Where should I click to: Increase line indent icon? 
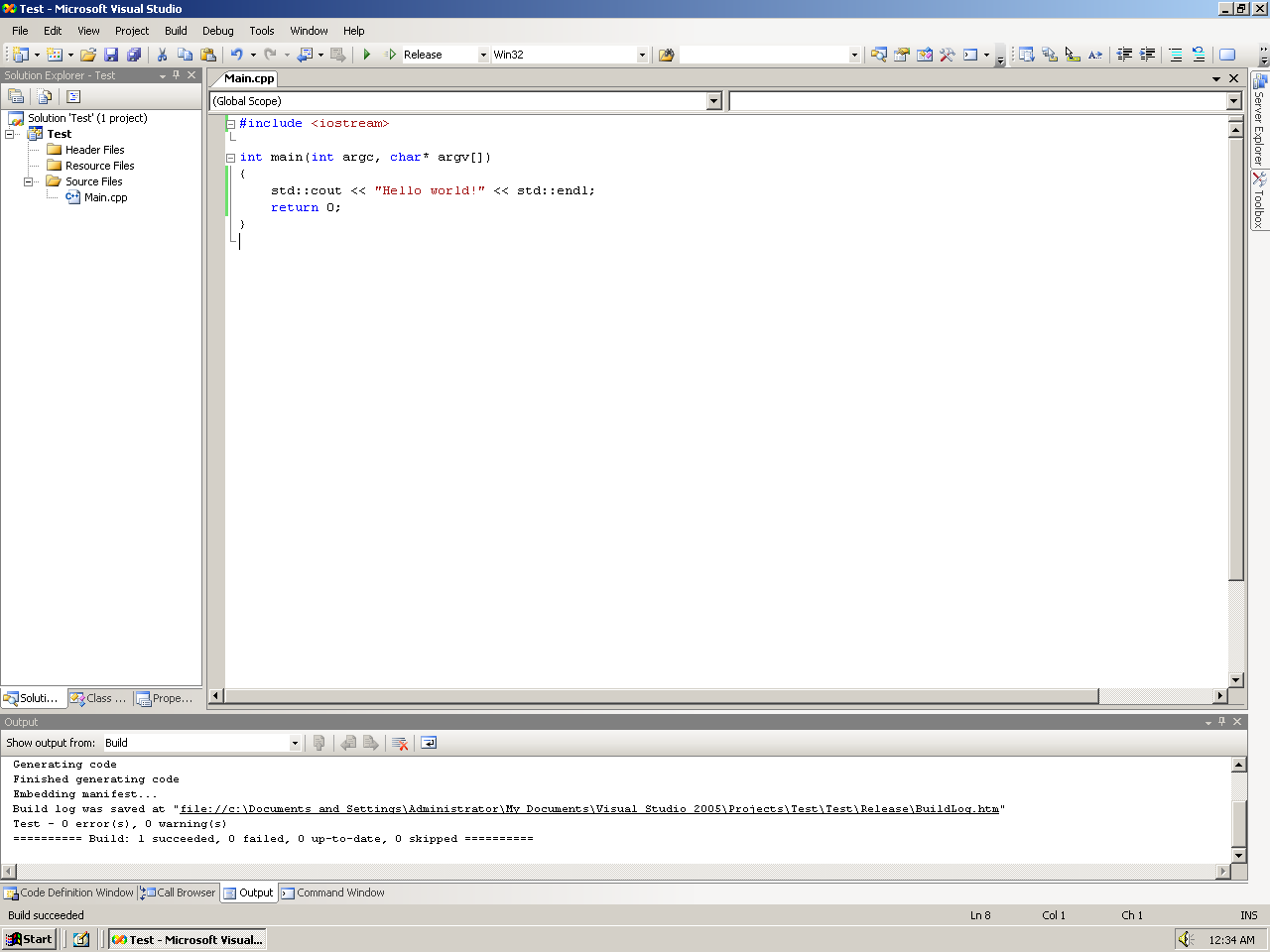click(x=1147, y=55)
